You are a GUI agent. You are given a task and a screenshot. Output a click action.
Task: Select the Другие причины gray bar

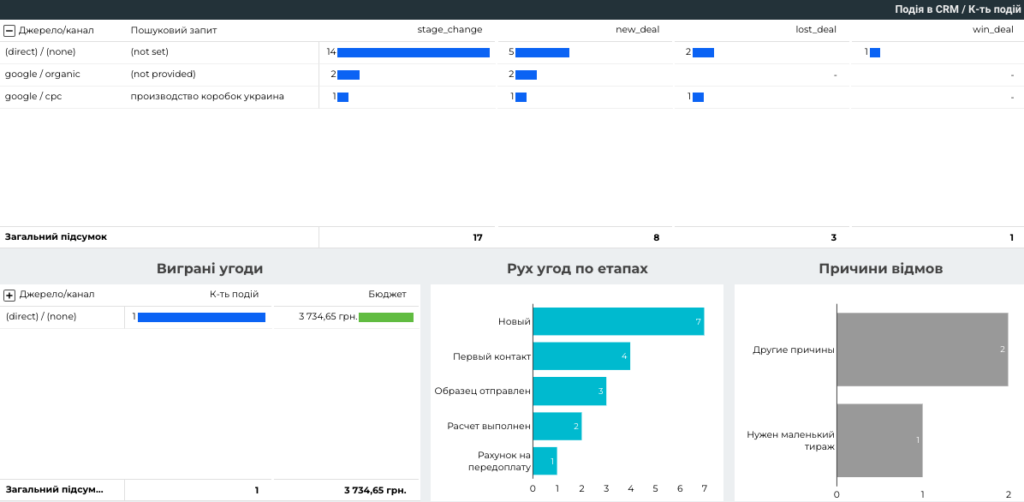[x=922, y=349]
